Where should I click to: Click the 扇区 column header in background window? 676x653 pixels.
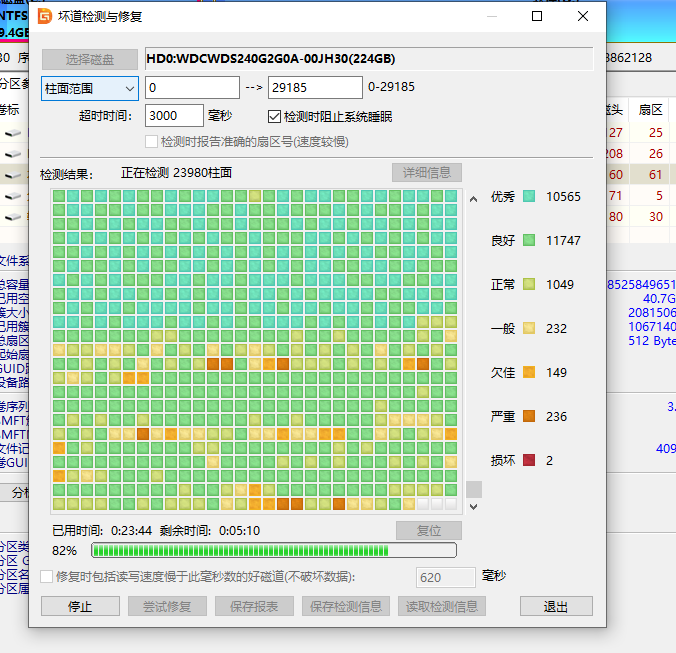pos(650,109)
